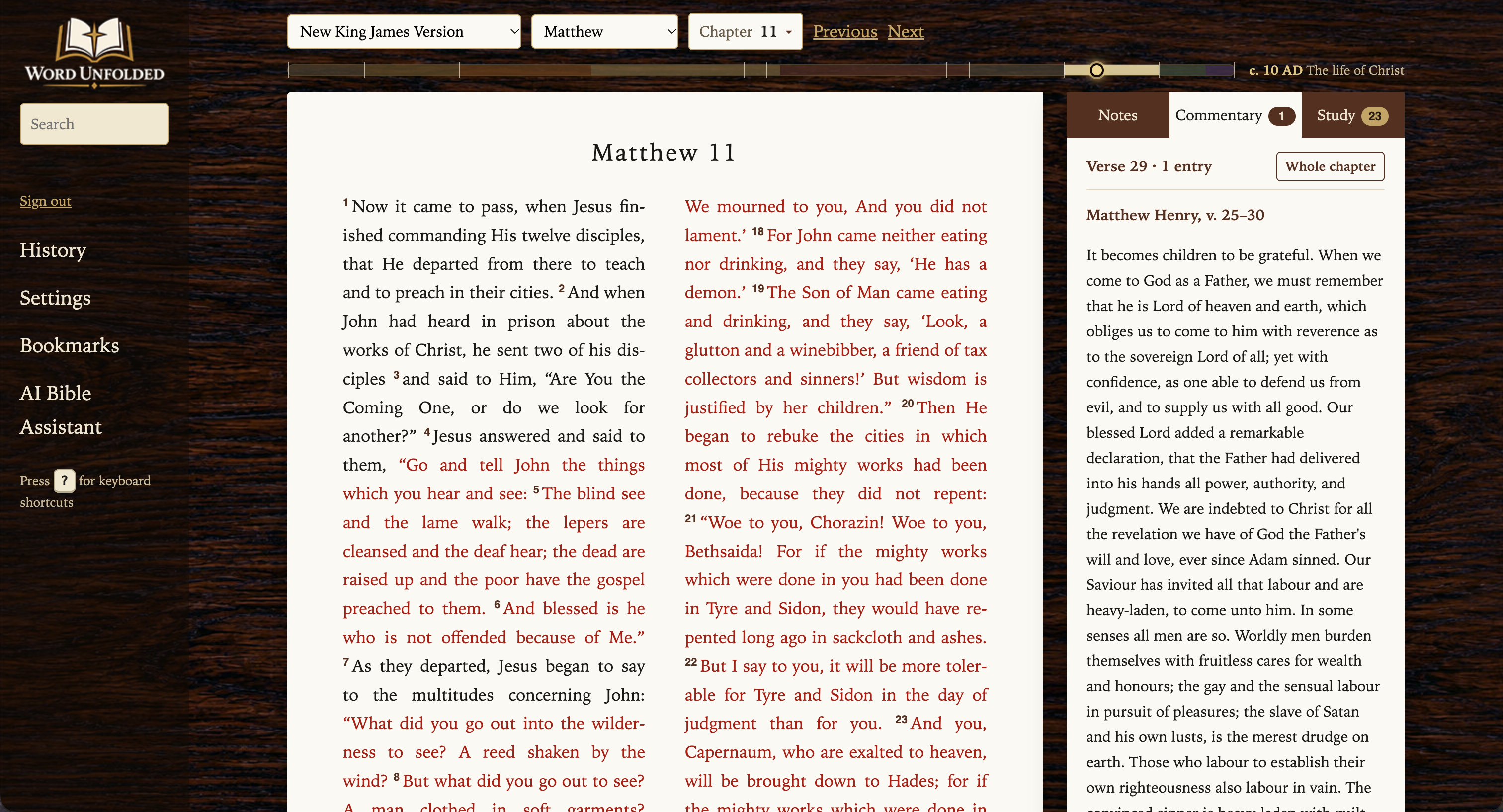The image size is (1503, 812).
Task: Open Bookmarks from the sidebar
Action: (x=69, y=345)
